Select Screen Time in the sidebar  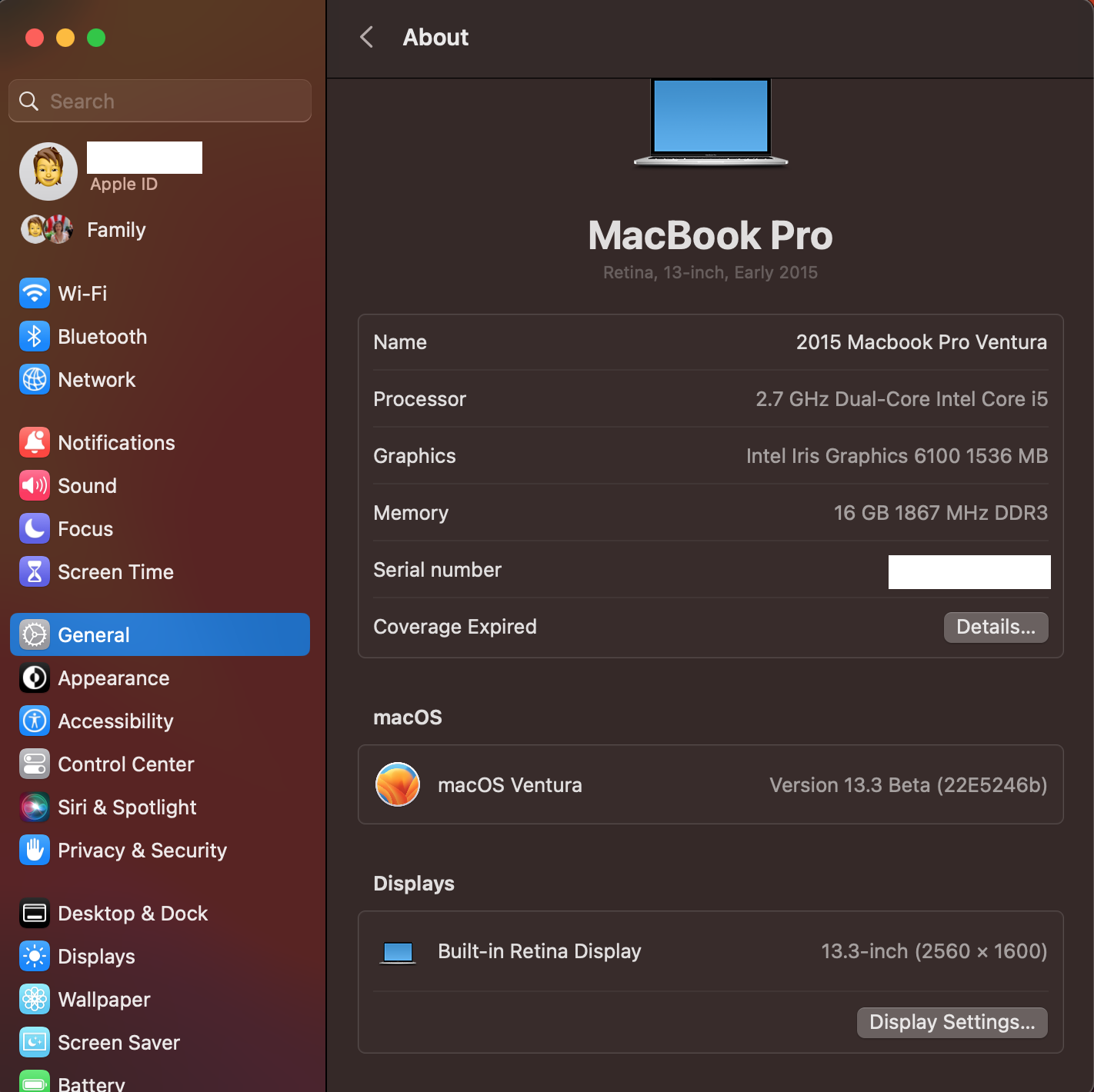160,571
